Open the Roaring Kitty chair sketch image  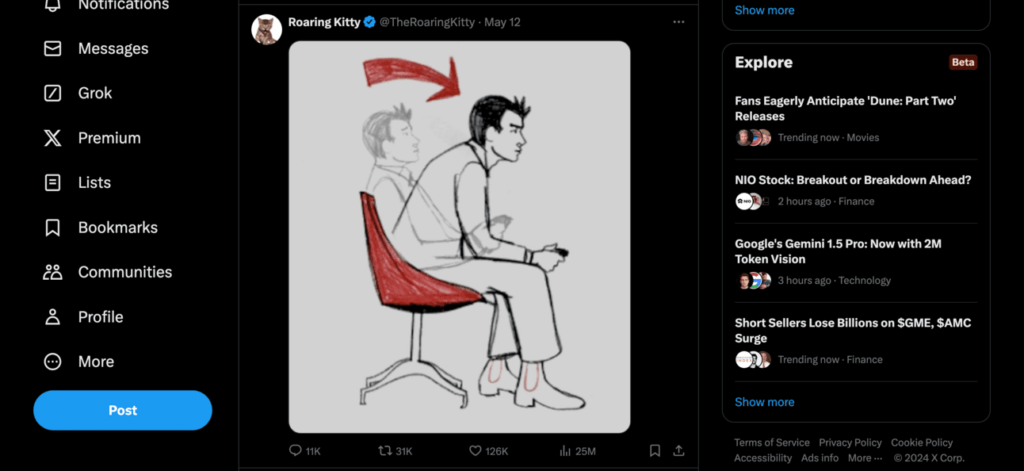tap(459, 237)
